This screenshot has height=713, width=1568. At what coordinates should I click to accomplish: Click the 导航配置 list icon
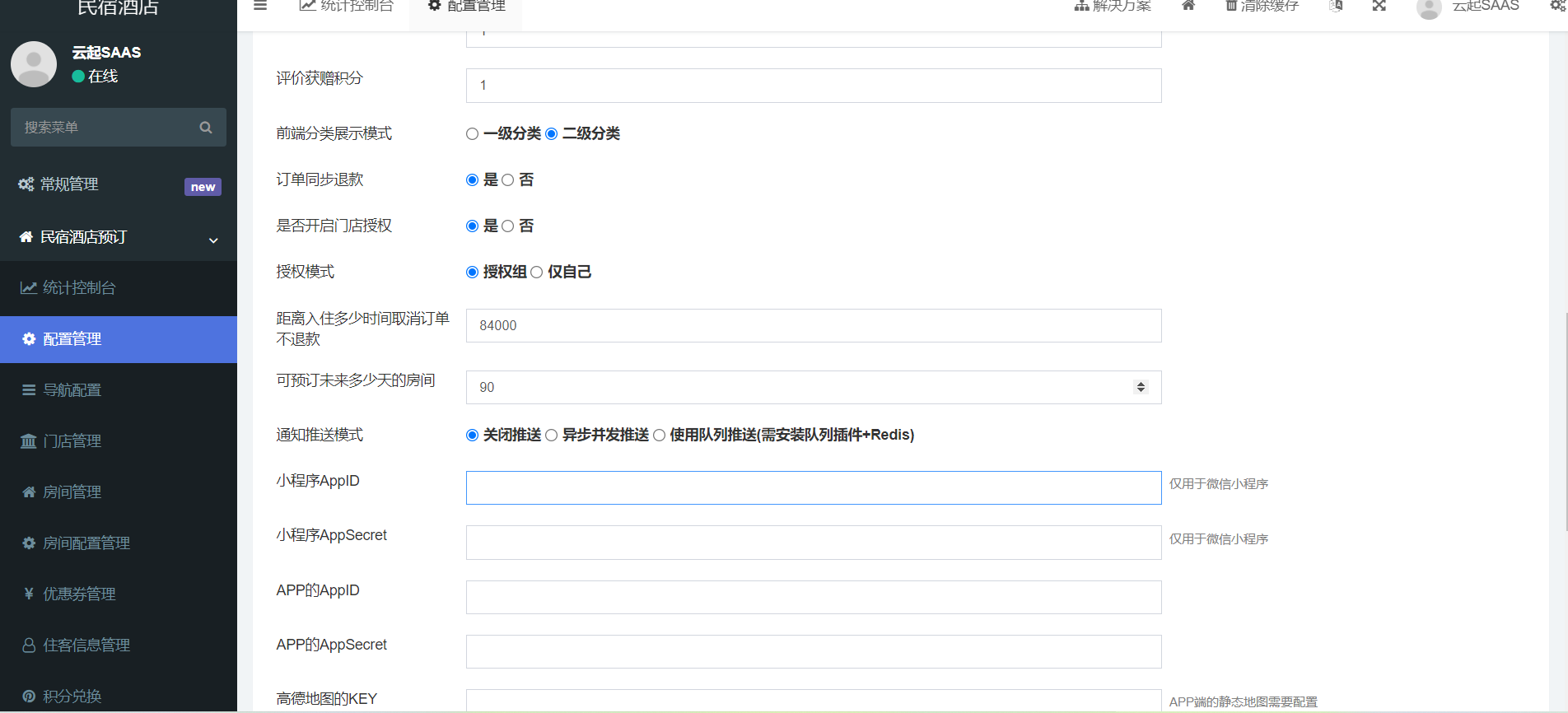(x=29, y=390)
